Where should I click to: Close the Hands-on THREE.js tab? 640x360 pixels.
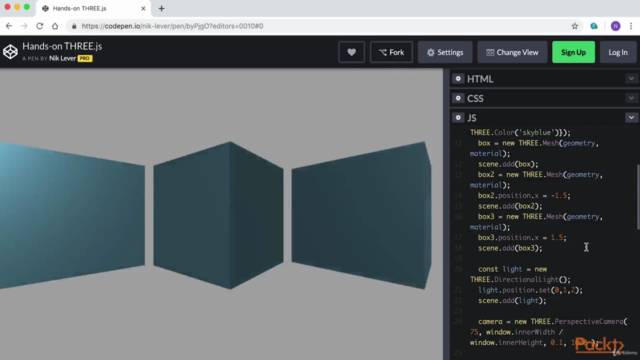tap(143, 9)
